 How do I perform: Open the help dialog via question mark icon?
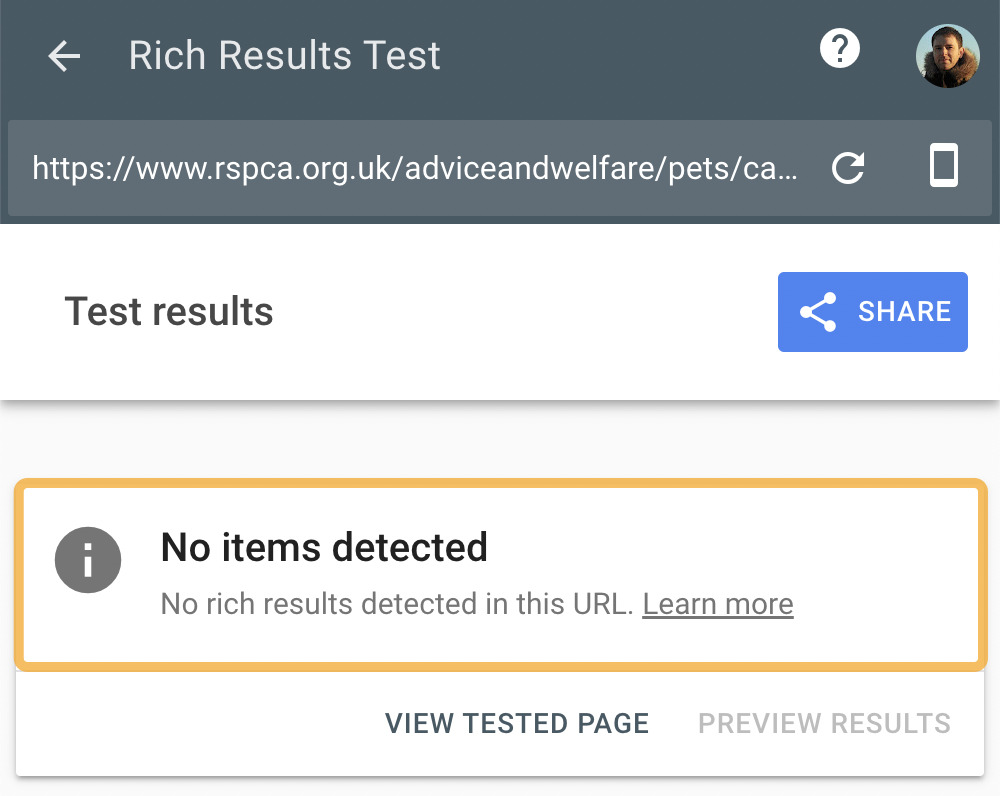tap(840, 47)
